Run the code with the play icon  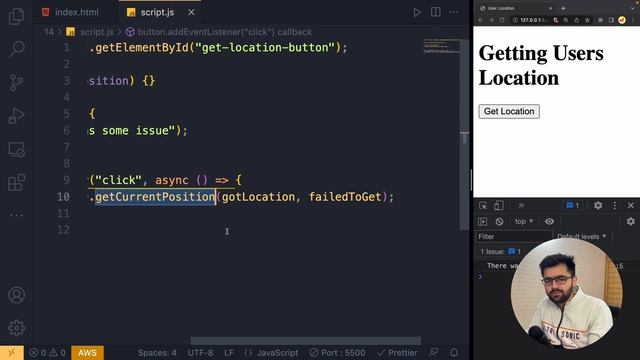pyautogui.click(x=417, y=13)
